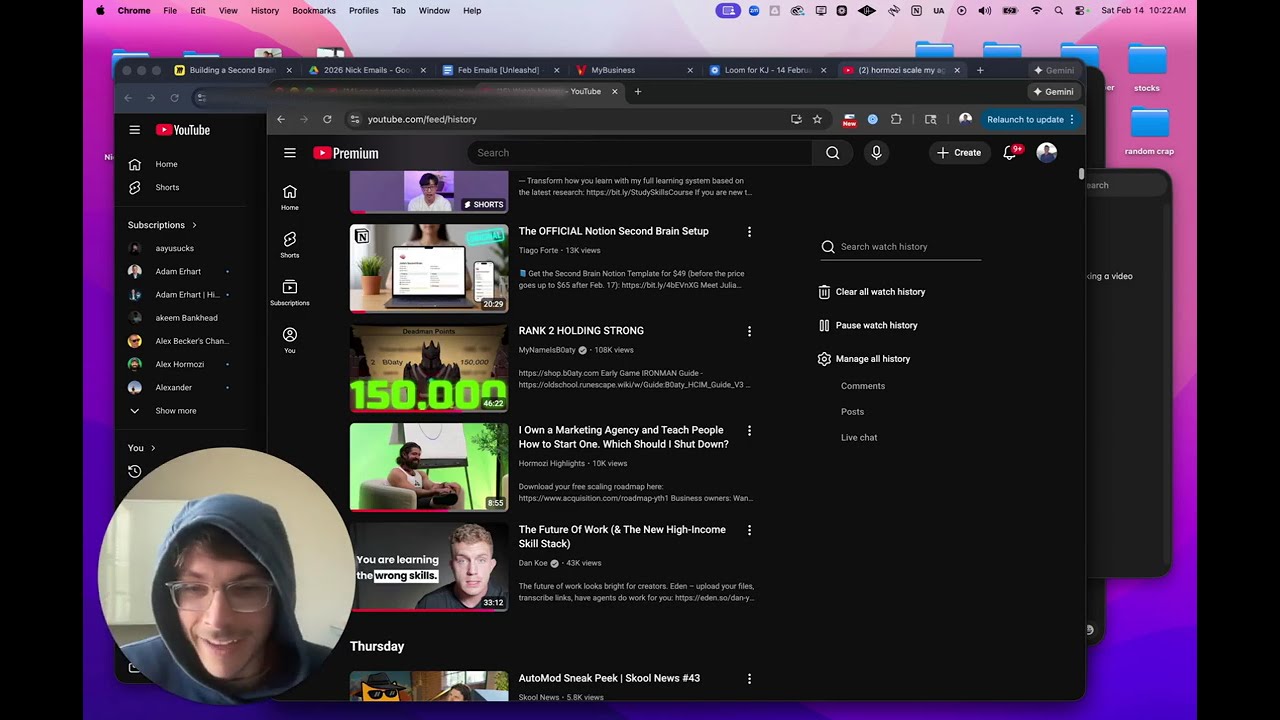Viewport: 1280px width, 720px height.
Task: Open the Live chat history link
Action: 859,438
